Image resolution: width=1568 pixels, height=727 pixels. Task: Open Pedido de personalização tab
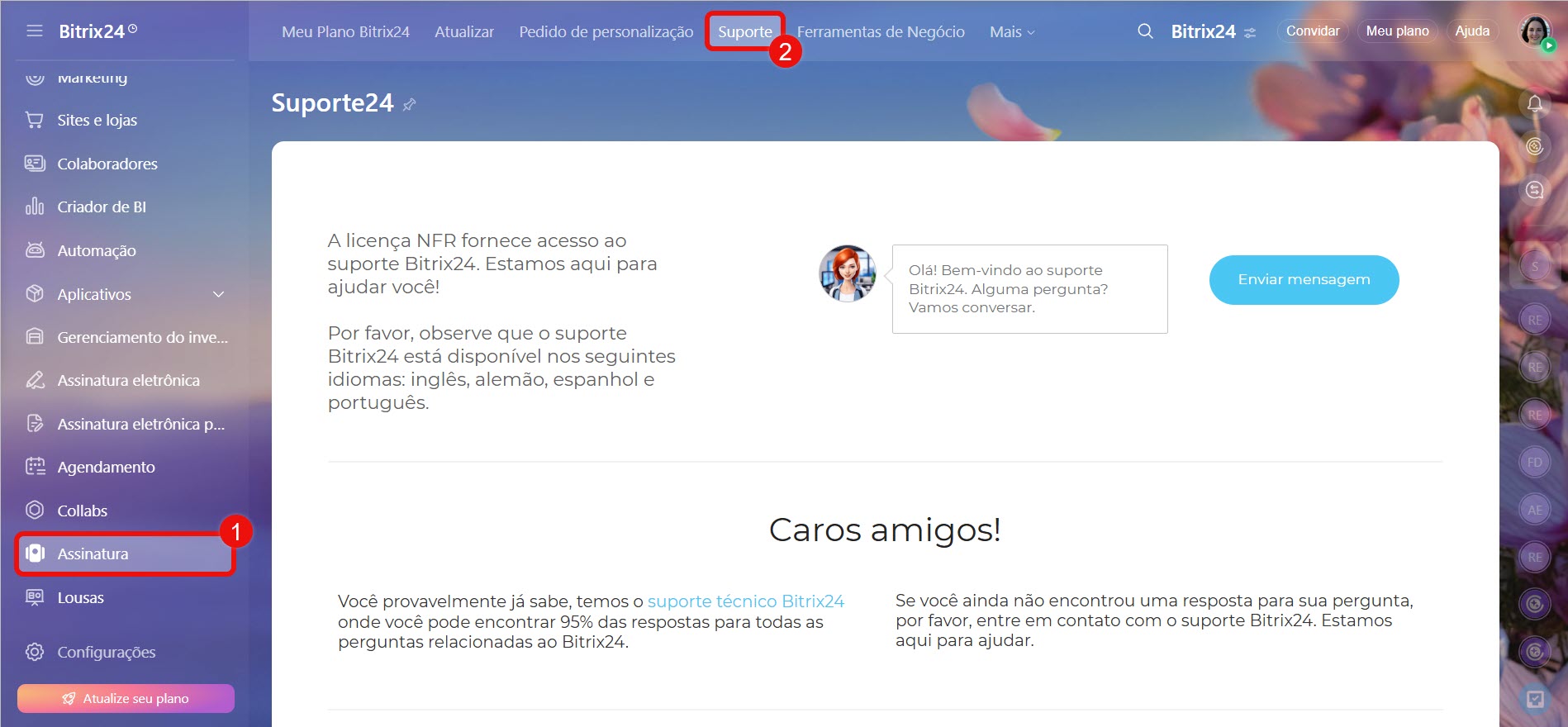pyautogui.click(x=606, y=31)
